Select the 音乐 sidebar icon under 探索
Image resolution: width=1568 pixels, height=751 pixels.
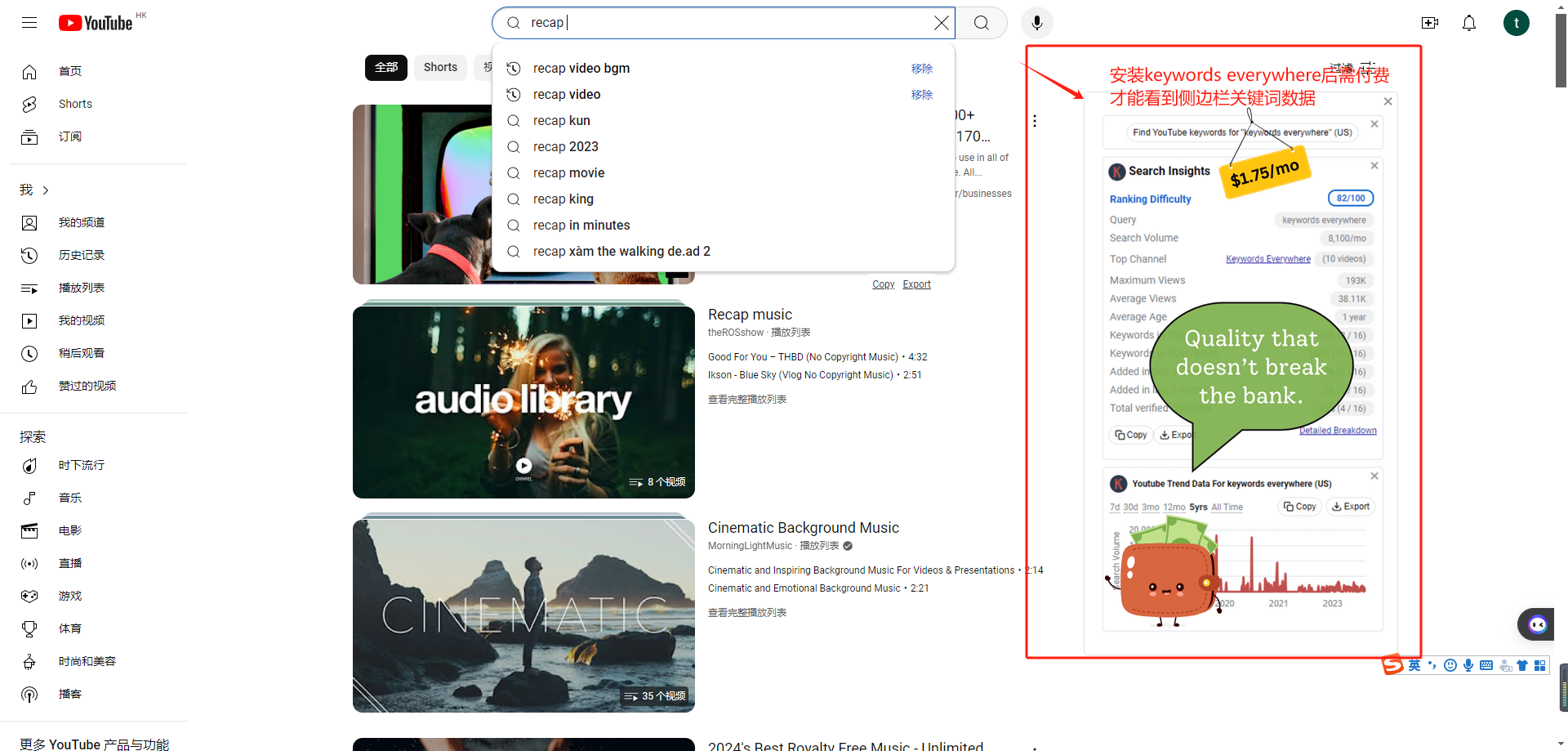[29, 498]
